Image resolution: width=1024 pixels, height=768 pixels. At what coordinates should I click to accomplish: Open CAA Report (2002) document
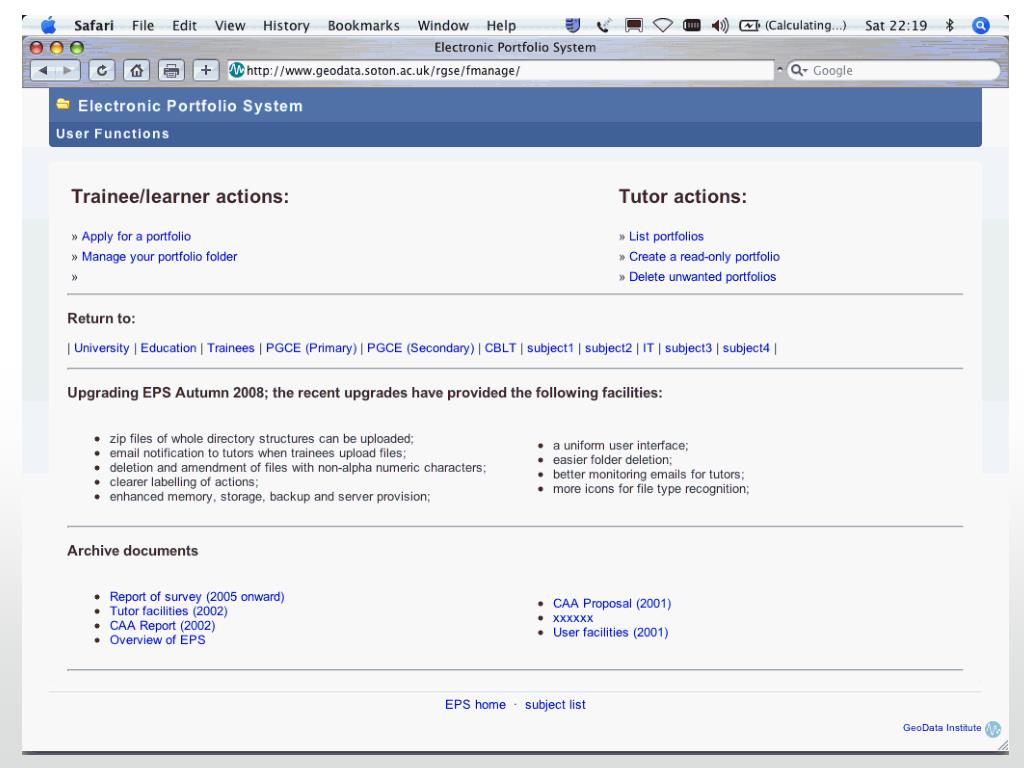(162, 626)
